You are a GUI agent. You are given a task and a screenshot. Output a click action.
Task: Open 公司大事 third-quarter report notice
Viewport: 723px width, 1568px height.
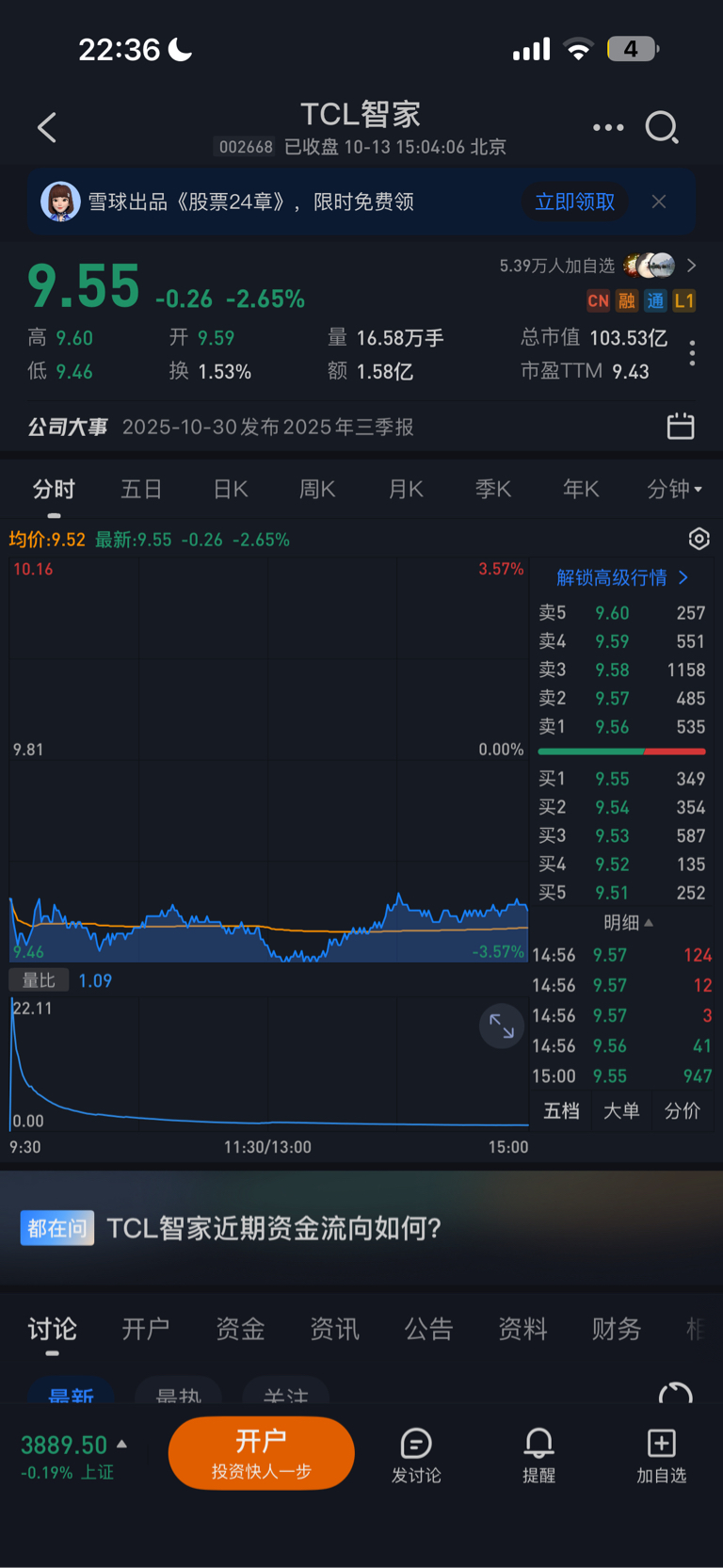(x=268, y=427)
